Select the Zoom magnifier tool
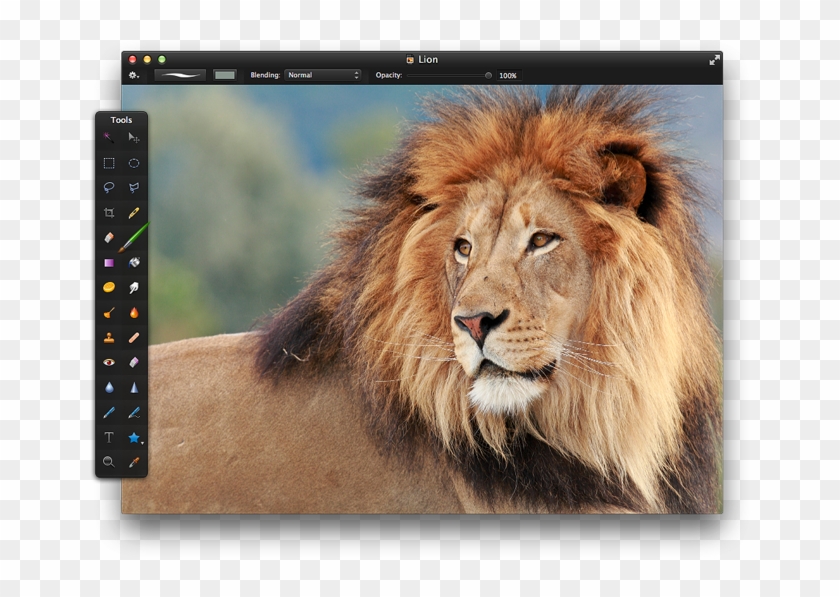Viewport: 840px width, 597px height. click(109, 462)
